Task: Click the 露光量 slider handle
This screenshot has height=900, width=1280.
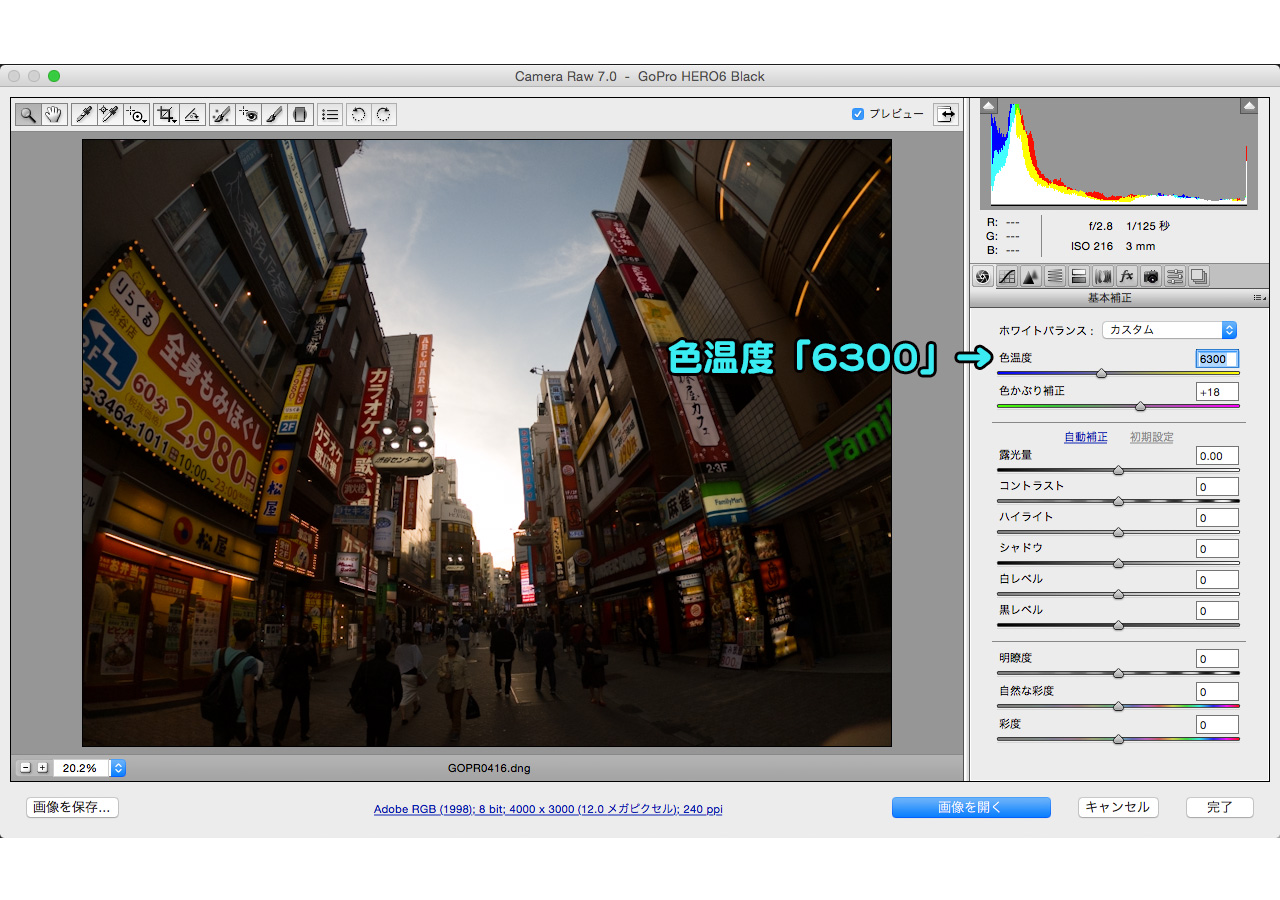Action: coord(1118,470)
